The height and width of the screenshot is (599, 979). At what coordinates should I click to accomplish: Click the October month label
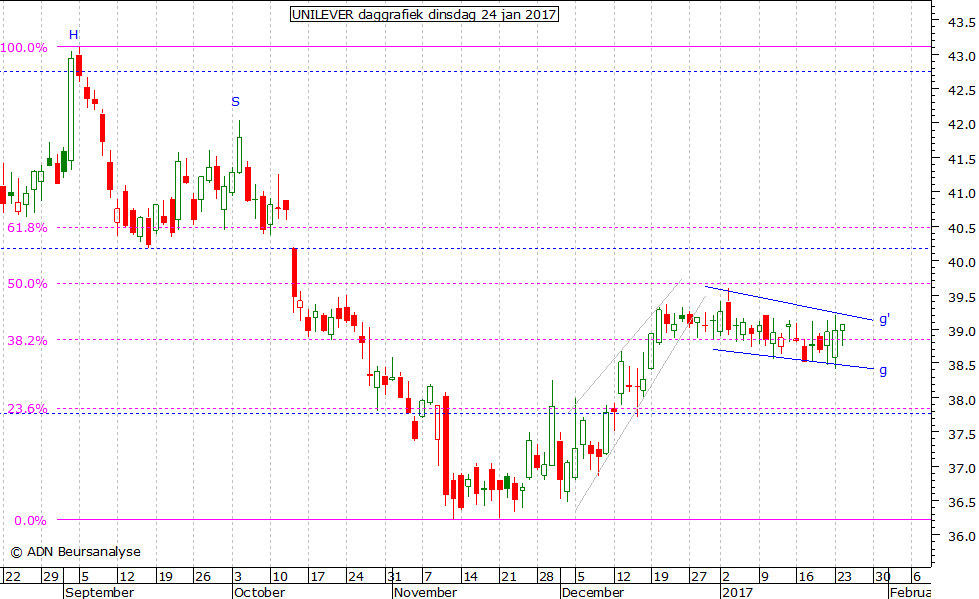click(x=259, y=592)
